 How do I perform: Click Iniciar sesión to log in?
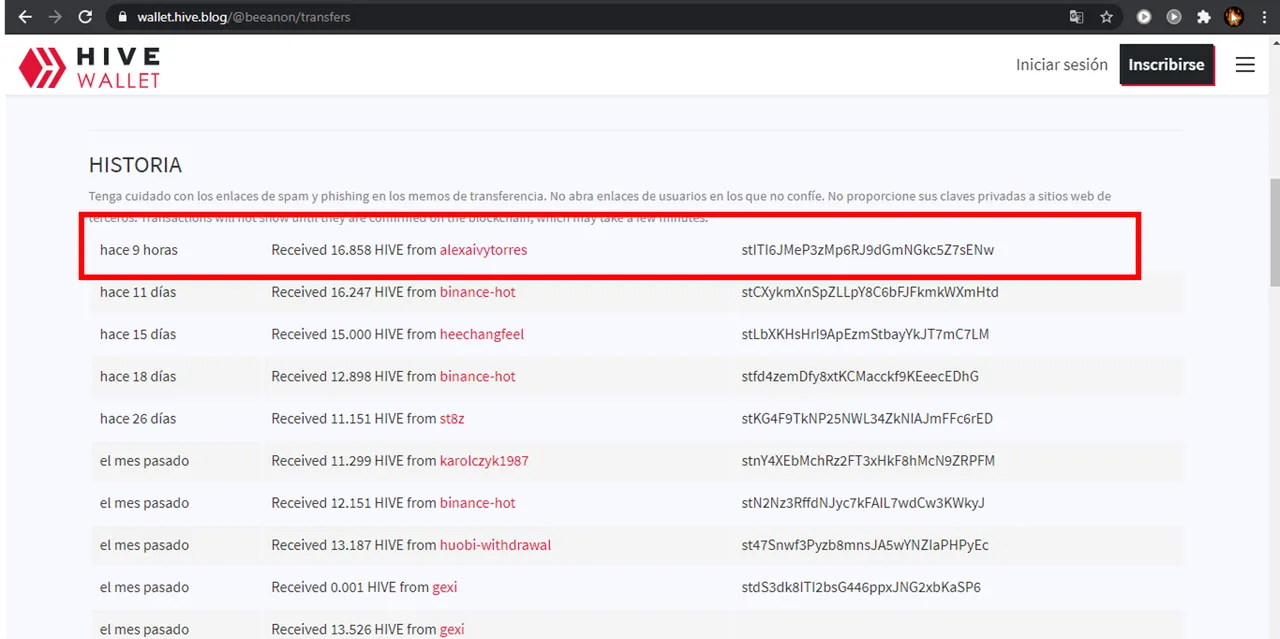(1061, 65)
